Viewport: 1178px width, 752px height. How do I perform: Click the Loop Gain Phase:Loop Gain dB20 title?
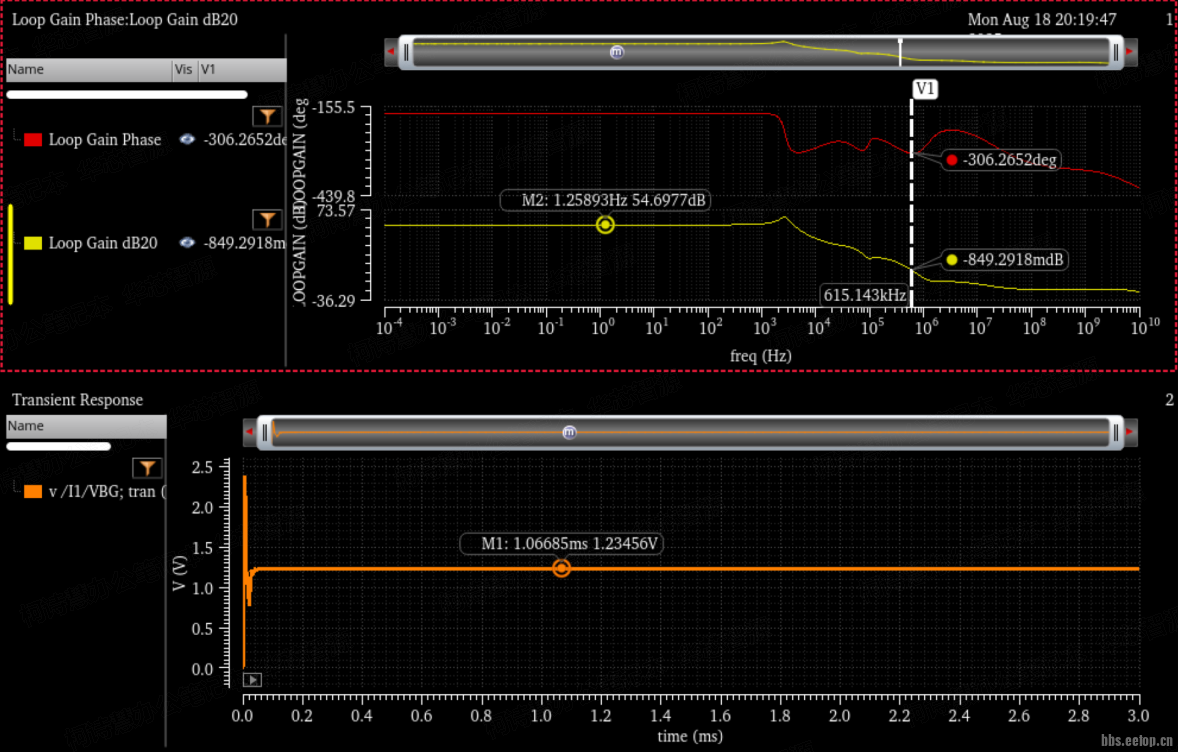[125, 20]
